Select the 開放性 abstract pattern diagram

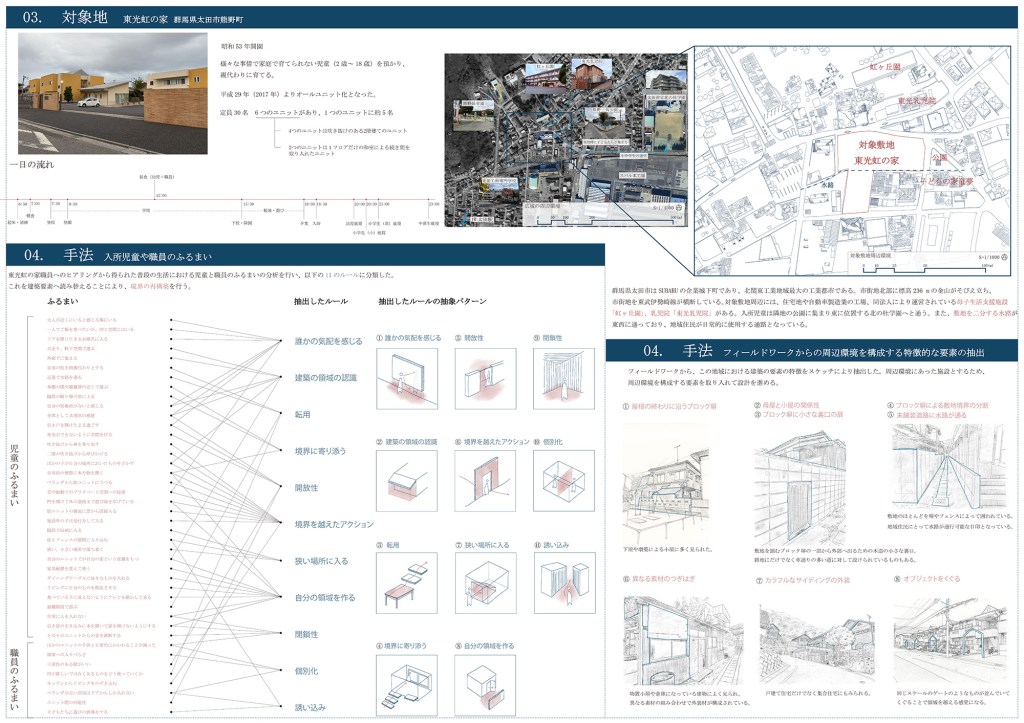pyautogui.click(x=485, y=377)
